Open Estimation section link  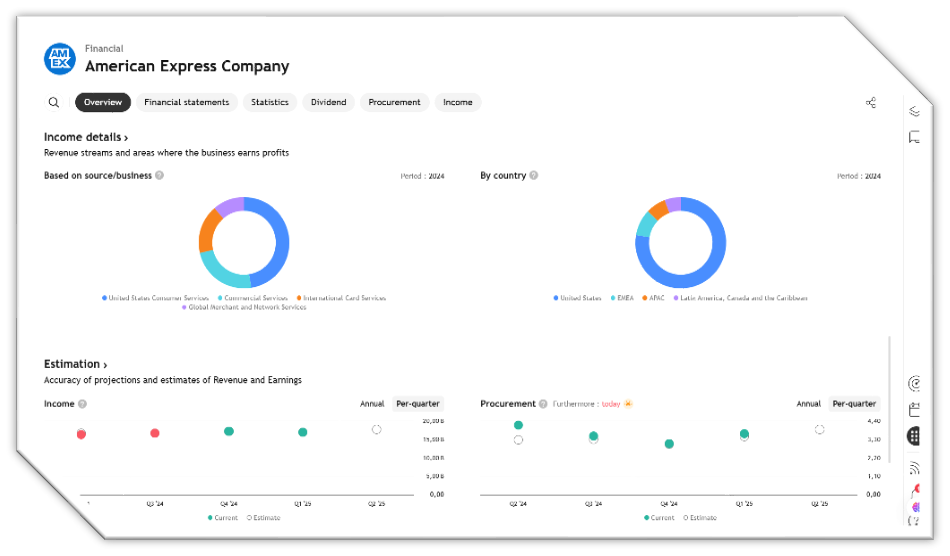tap(76, 364)
